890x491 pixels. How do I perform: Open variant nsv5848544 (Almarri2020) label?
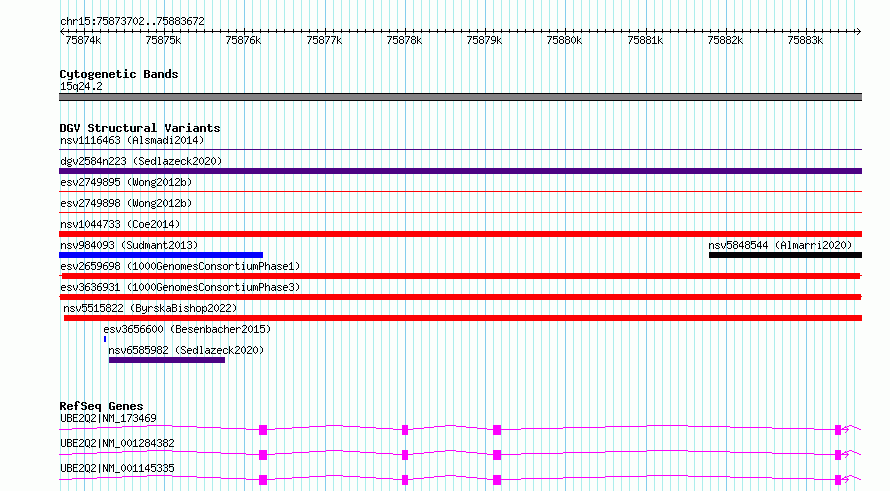(780, 245)
